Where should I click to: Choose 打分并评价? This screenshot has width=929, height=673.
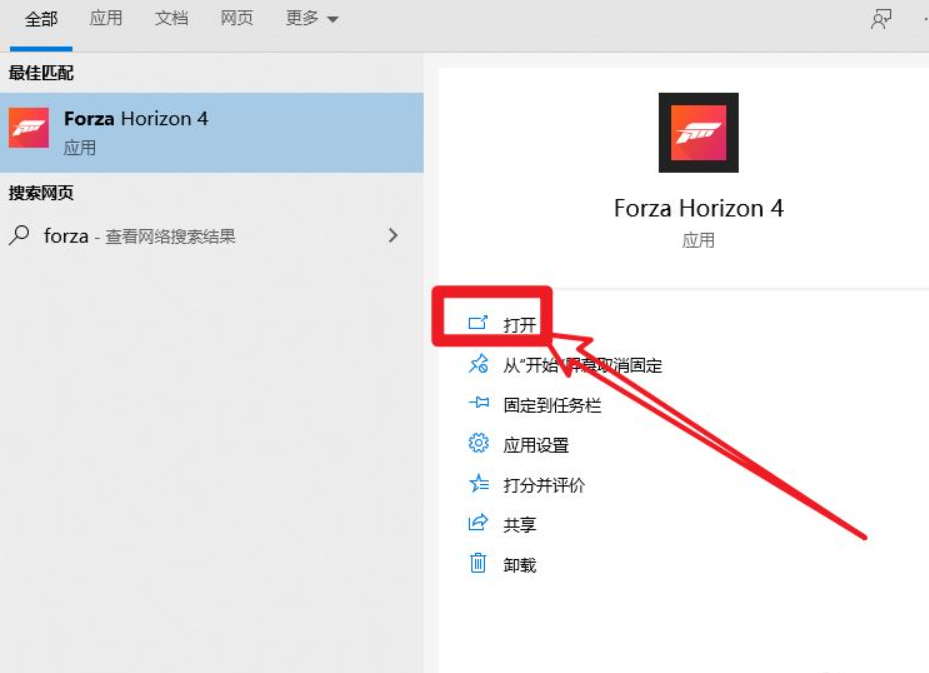click(544, 485)
